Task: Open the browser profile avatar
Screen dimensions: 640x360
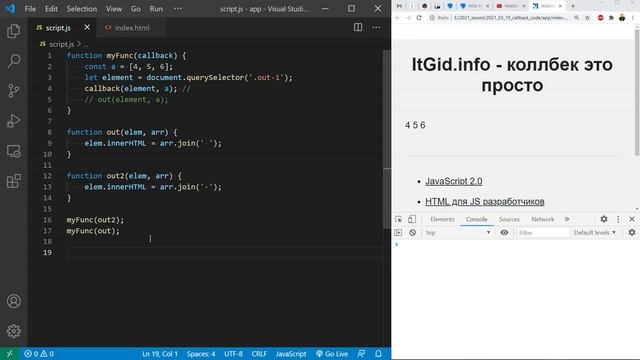Action: (x=622, y=18)
